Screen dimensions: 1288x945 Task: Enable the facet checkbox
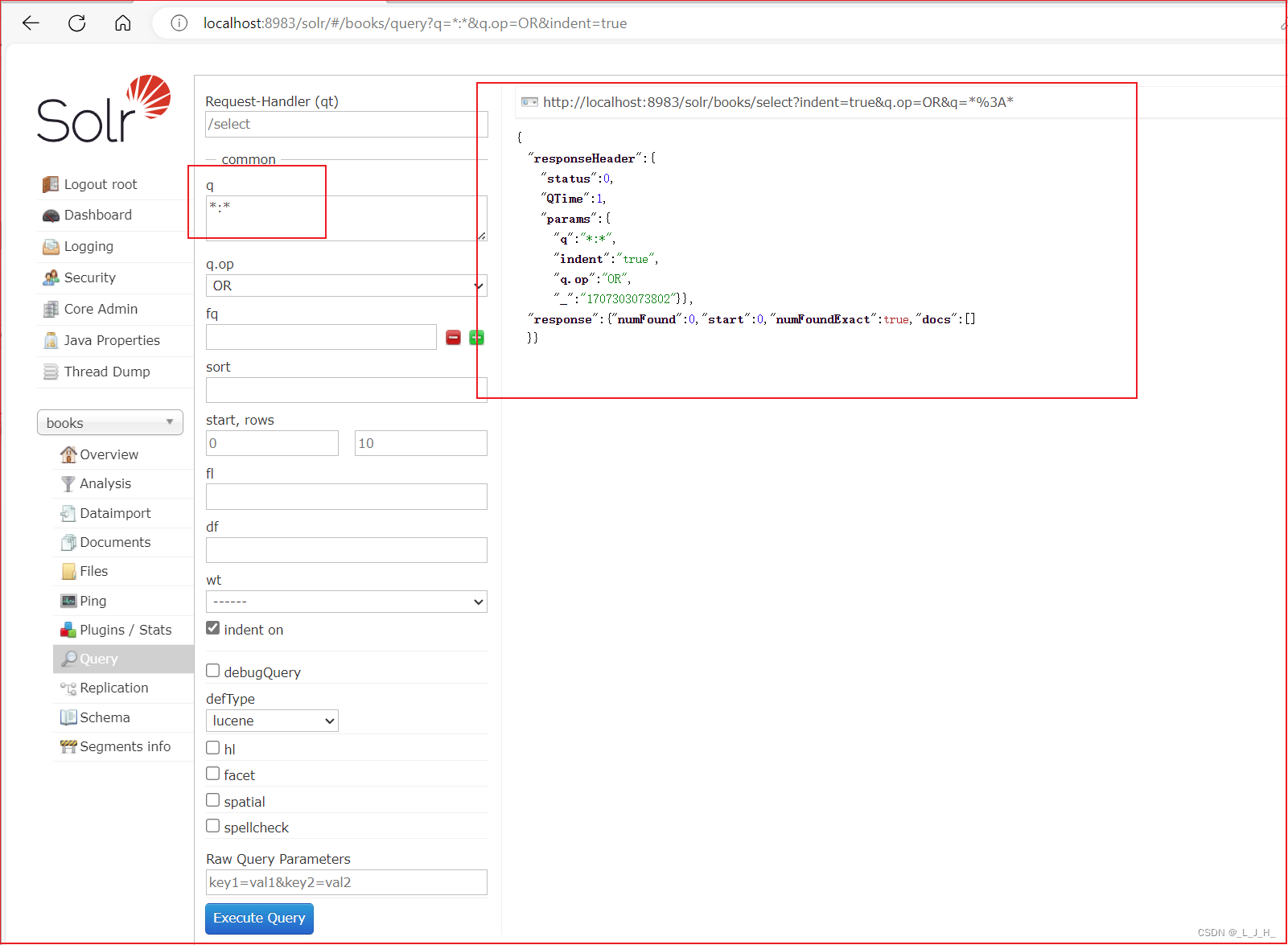coord(213,774)
